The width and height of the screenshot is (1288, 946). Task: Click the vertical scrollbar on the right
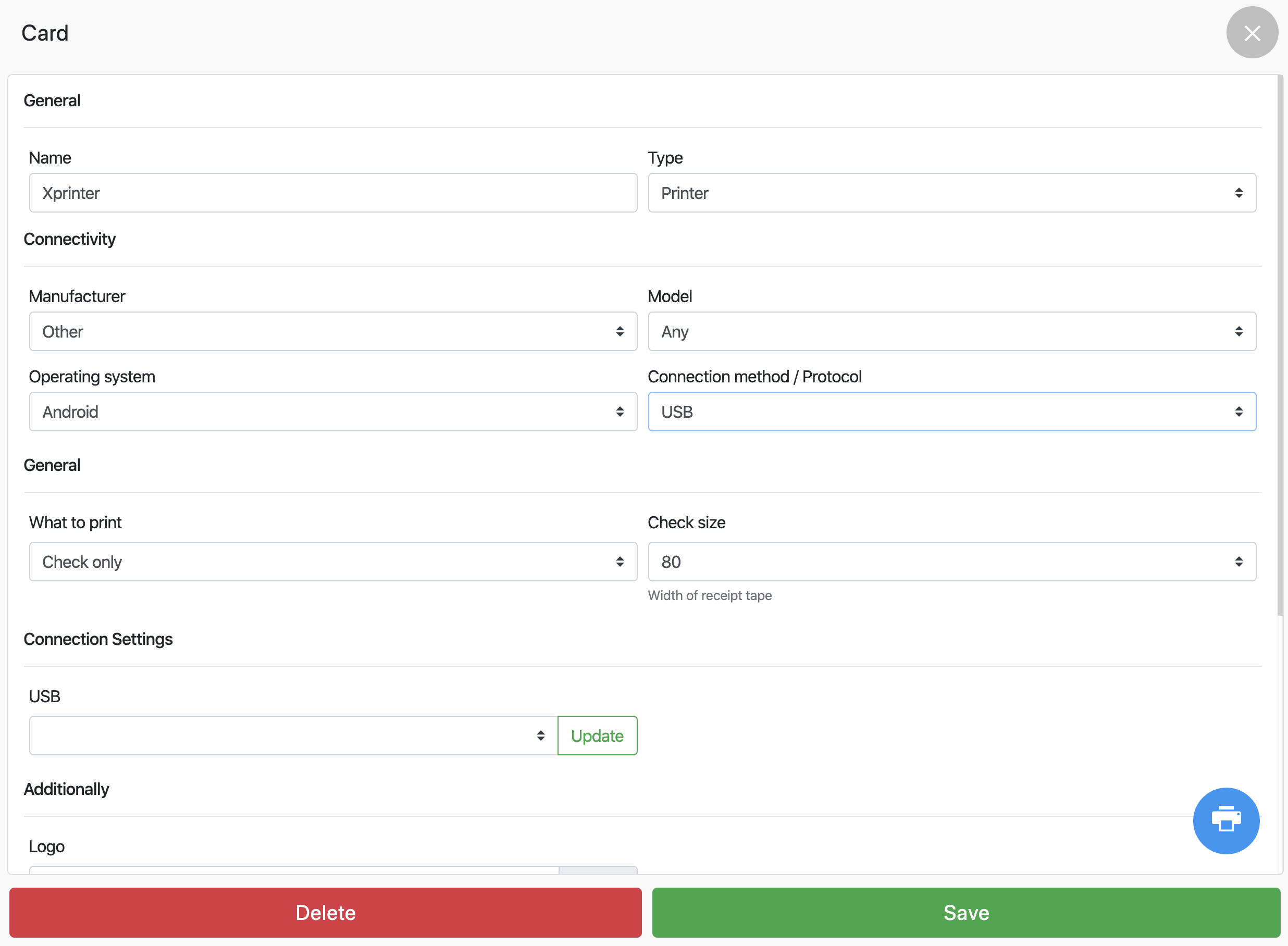1280,344
